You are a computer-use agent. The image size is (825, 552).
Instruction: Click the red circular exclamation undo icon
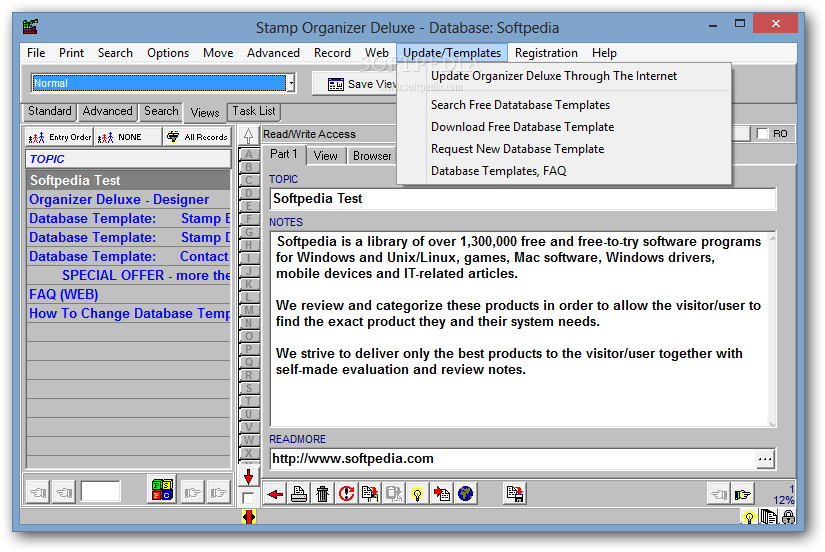[x=346, y=494]
